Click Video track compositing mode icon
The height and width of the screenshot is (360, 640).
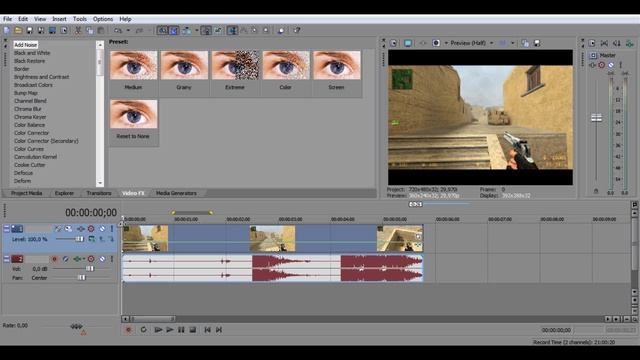point(92,240)
